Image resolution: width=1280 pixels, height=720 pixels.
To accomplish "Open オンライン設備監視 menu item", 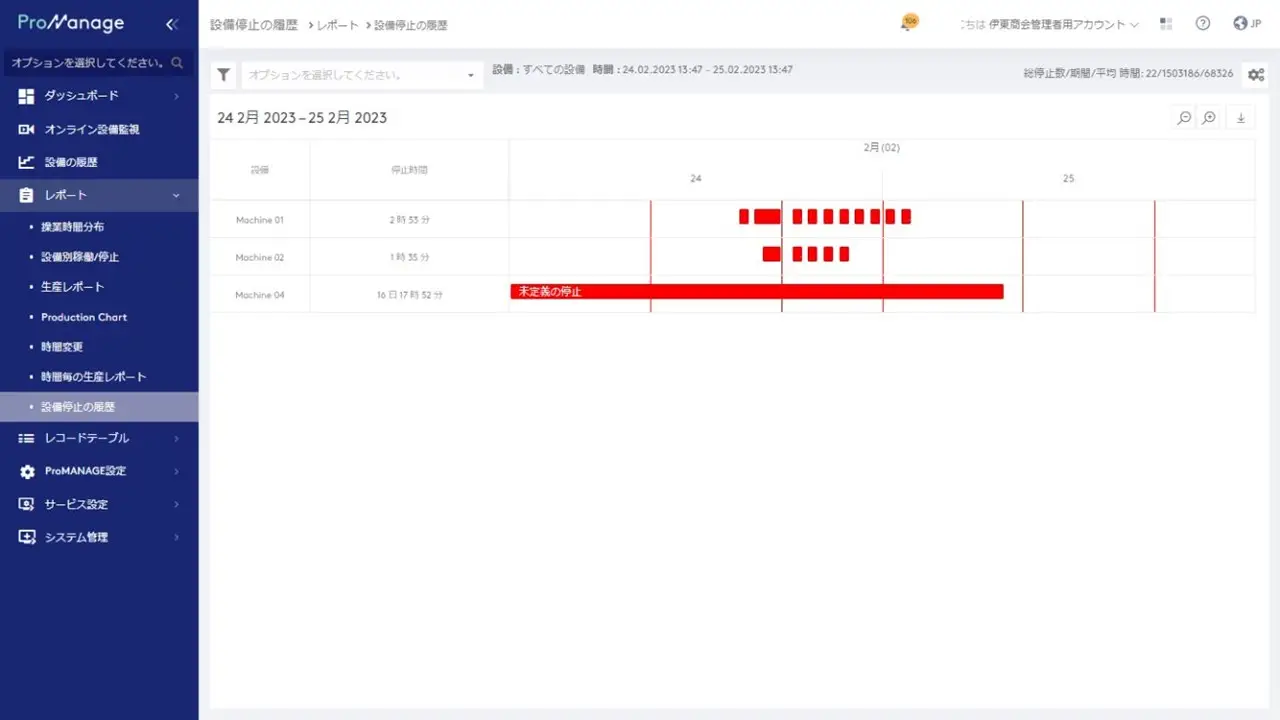I will click(99, 129).
